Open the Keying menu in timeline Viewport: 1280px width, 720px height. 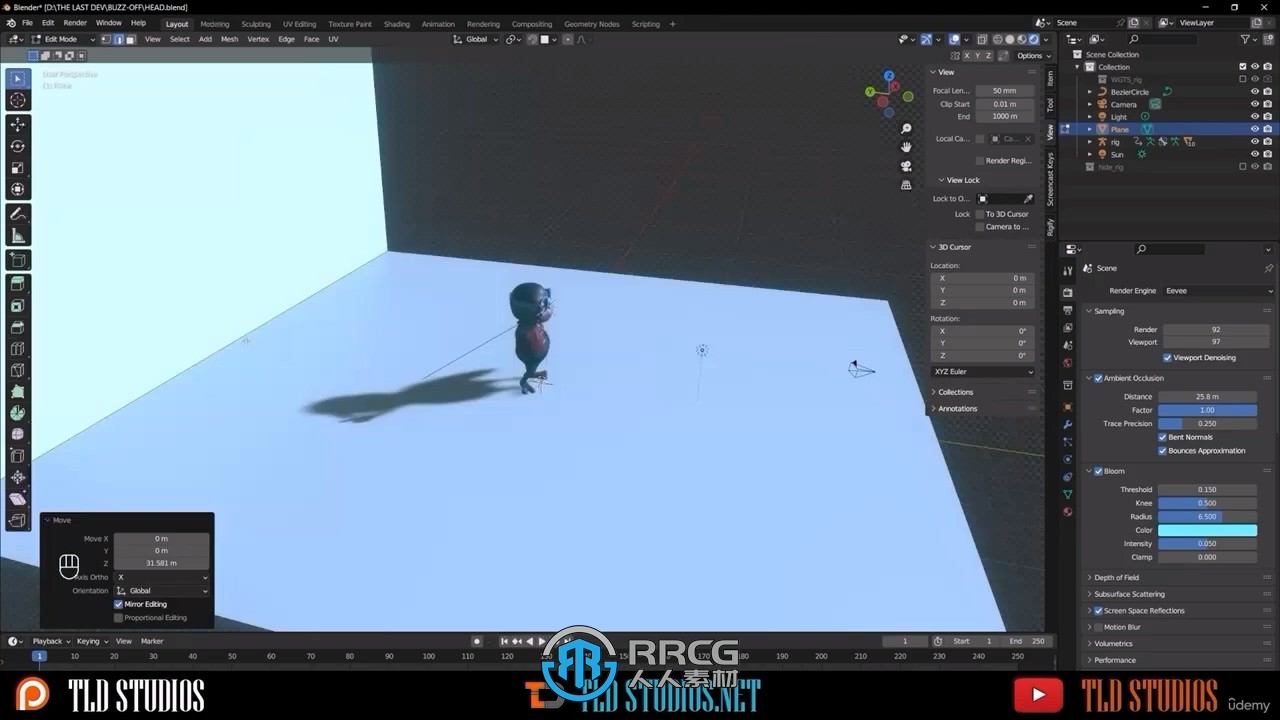pos(90,641)
